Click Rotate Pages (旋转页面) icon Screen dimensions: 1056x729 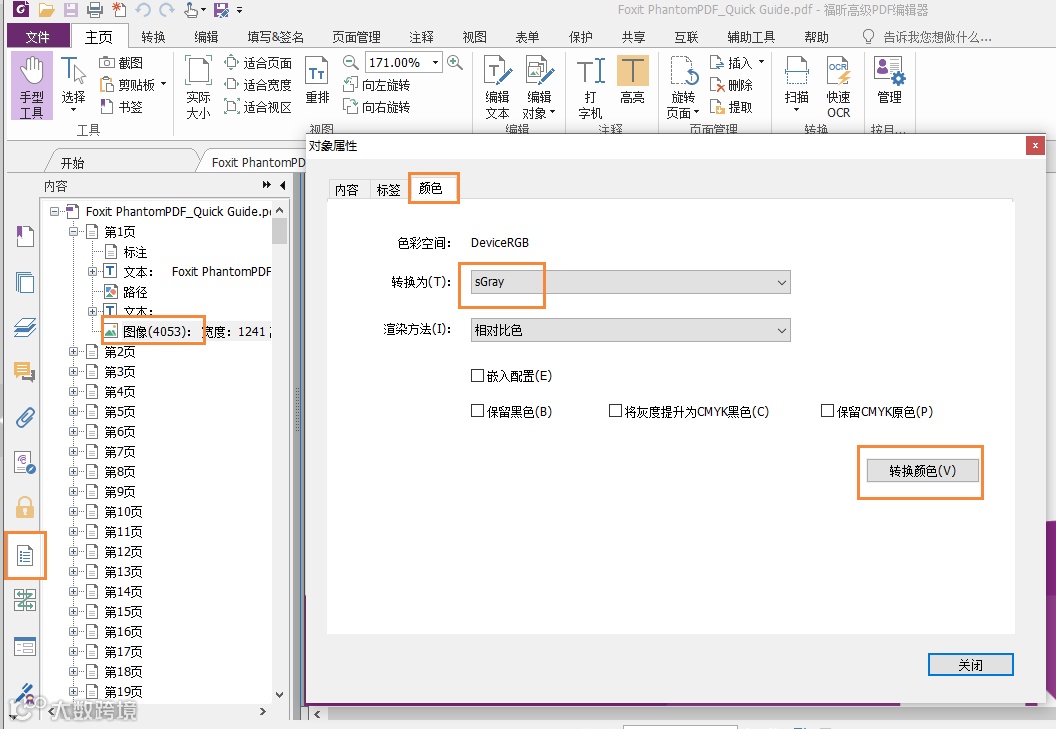pyautogui.click(x=683, y=88)
